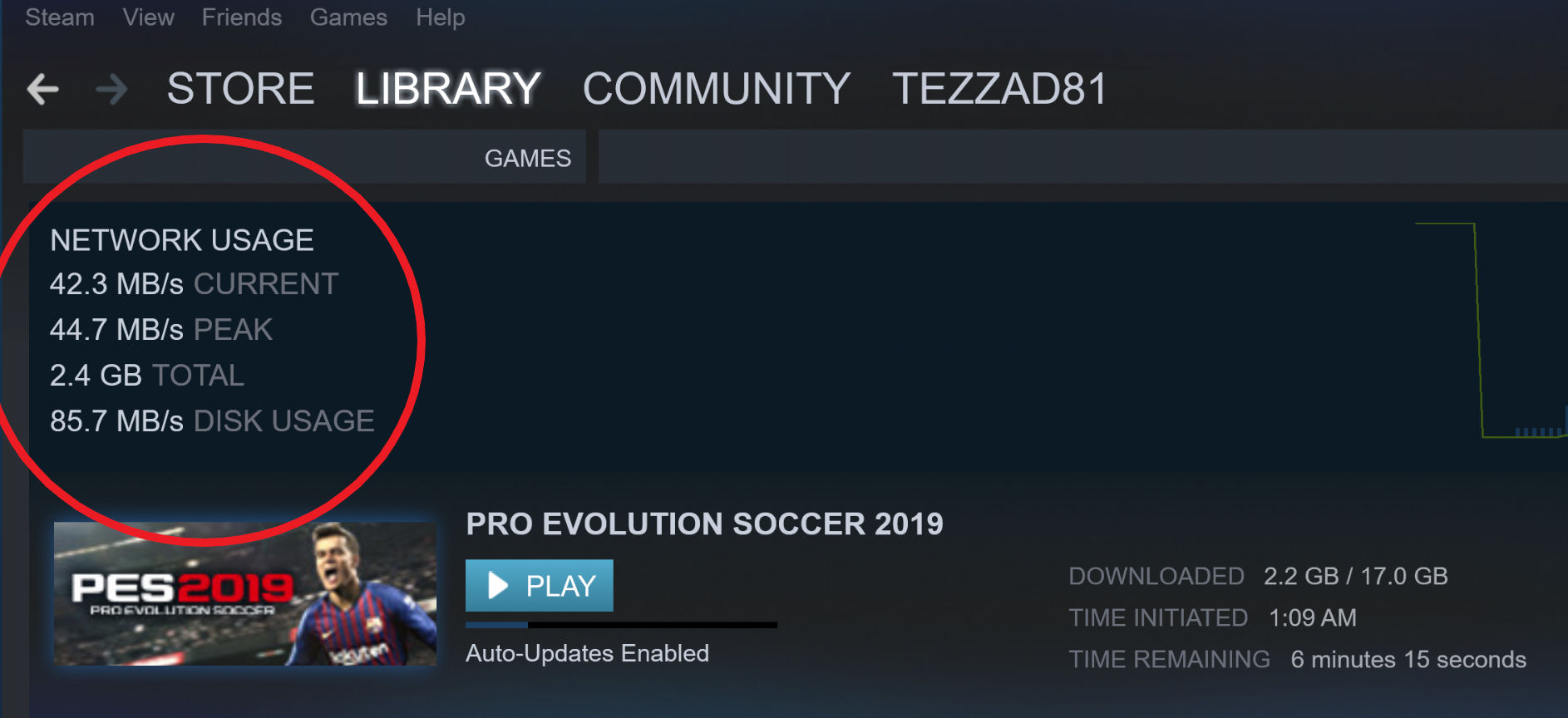
Task: Click the Auto-Updates Enabled label
Action: pos(587,653)
